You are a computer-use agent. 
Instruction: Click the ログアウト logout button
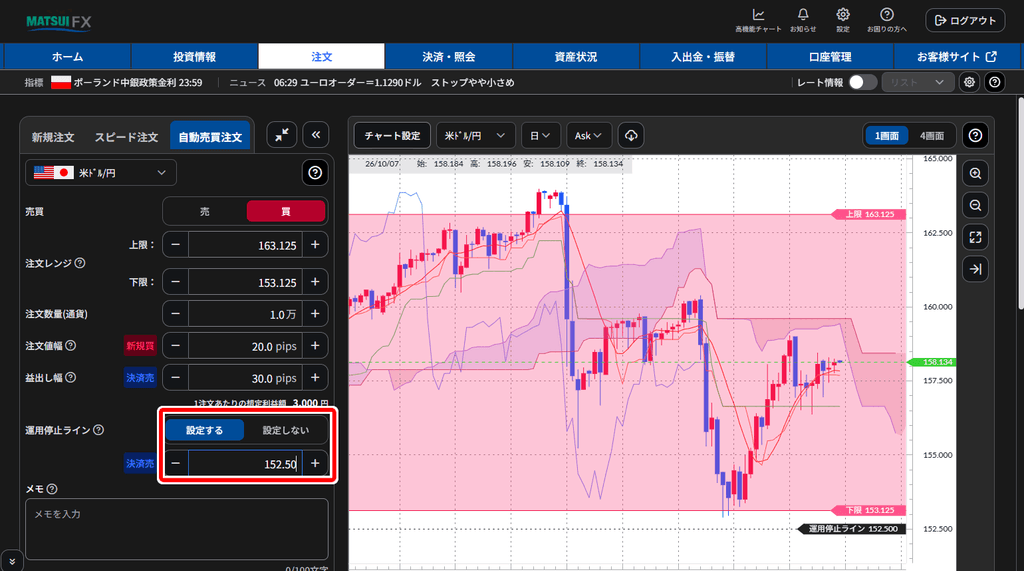(965, 20)
